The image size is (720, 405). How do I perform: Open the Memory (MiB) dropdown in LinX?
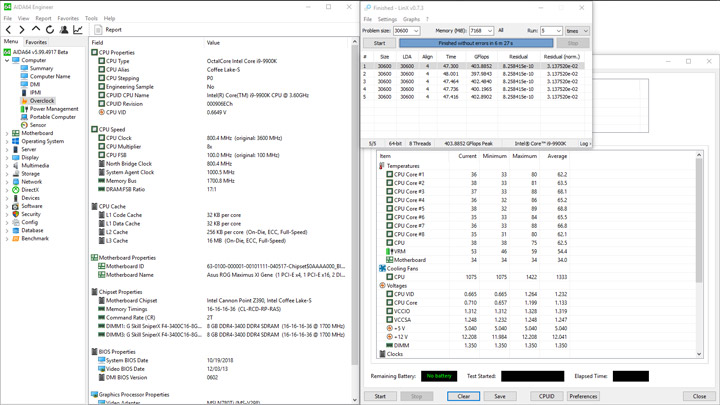(489, 31)
